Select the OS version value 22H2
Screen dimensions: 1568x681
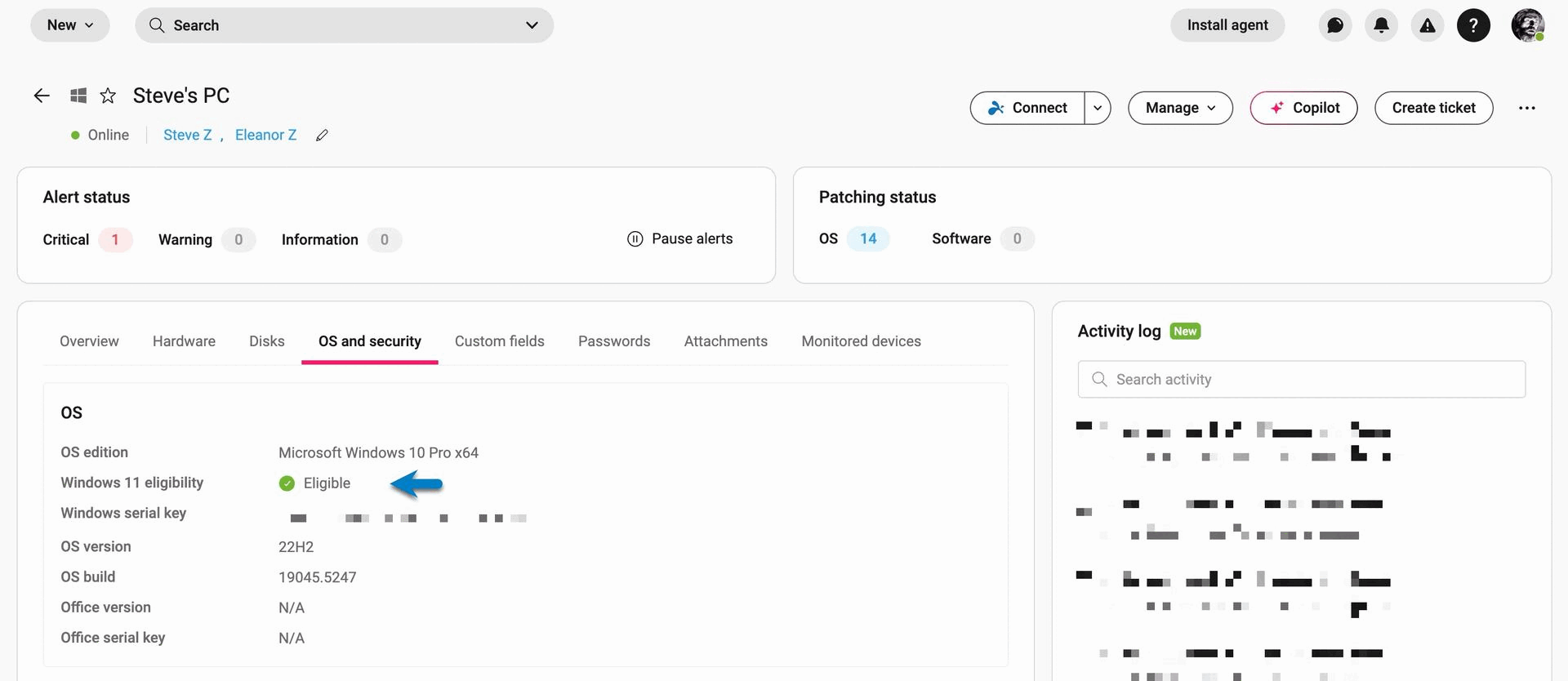296,547
